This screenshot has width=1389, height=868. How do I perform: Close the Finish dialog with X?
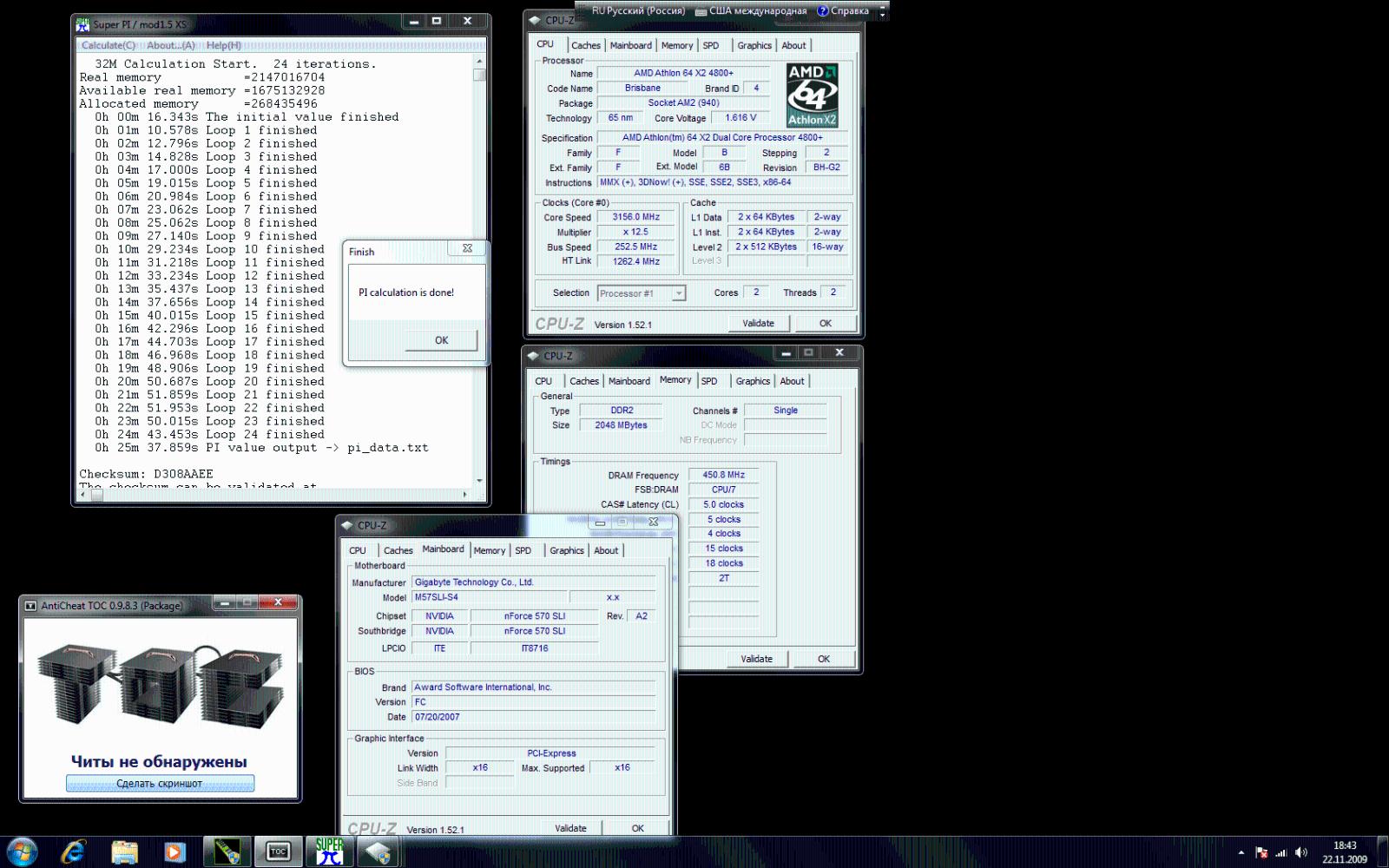(467, 248)
